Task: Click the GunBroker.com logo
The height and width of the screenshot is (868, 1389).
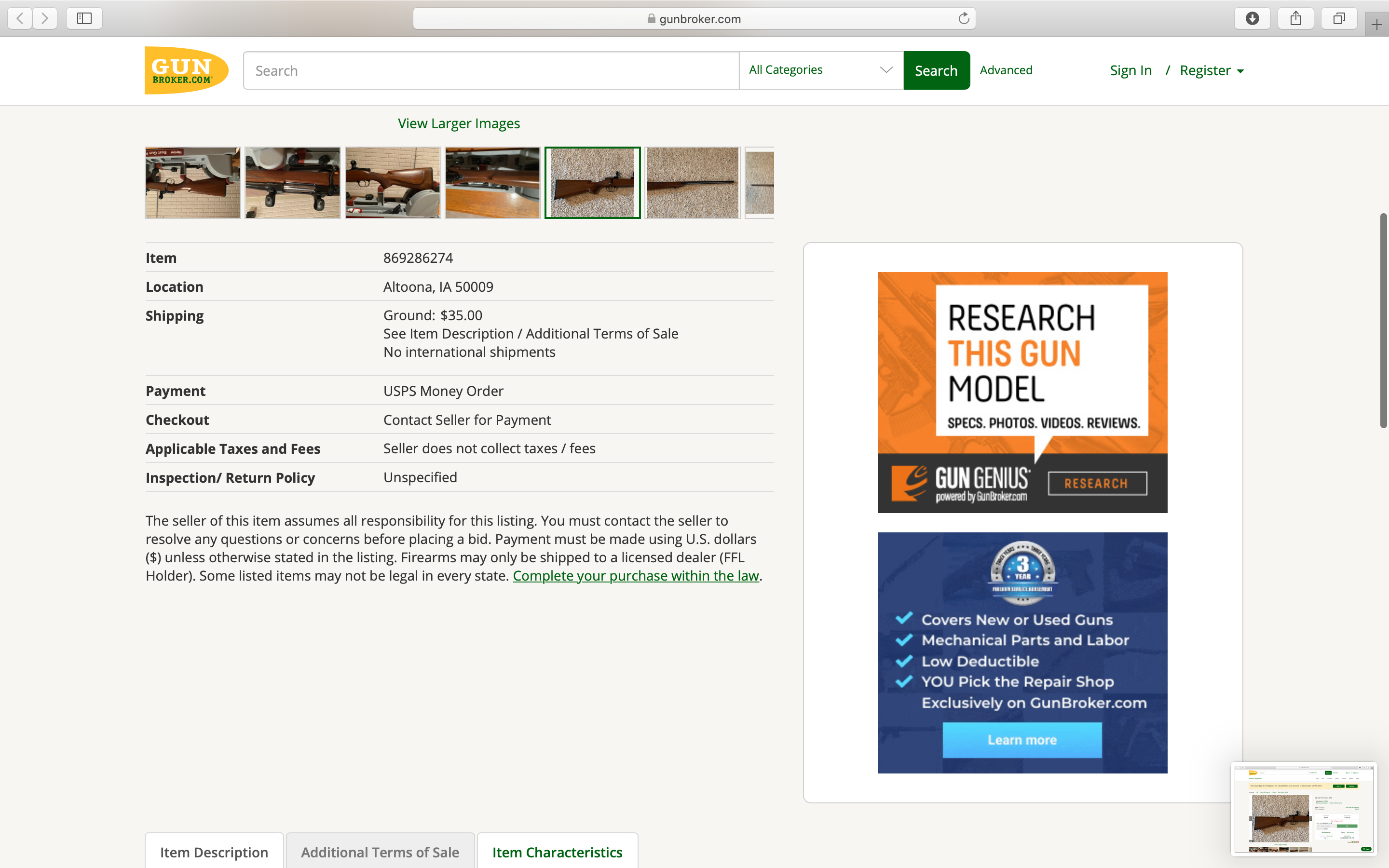Action: click(x=186, y=70)
